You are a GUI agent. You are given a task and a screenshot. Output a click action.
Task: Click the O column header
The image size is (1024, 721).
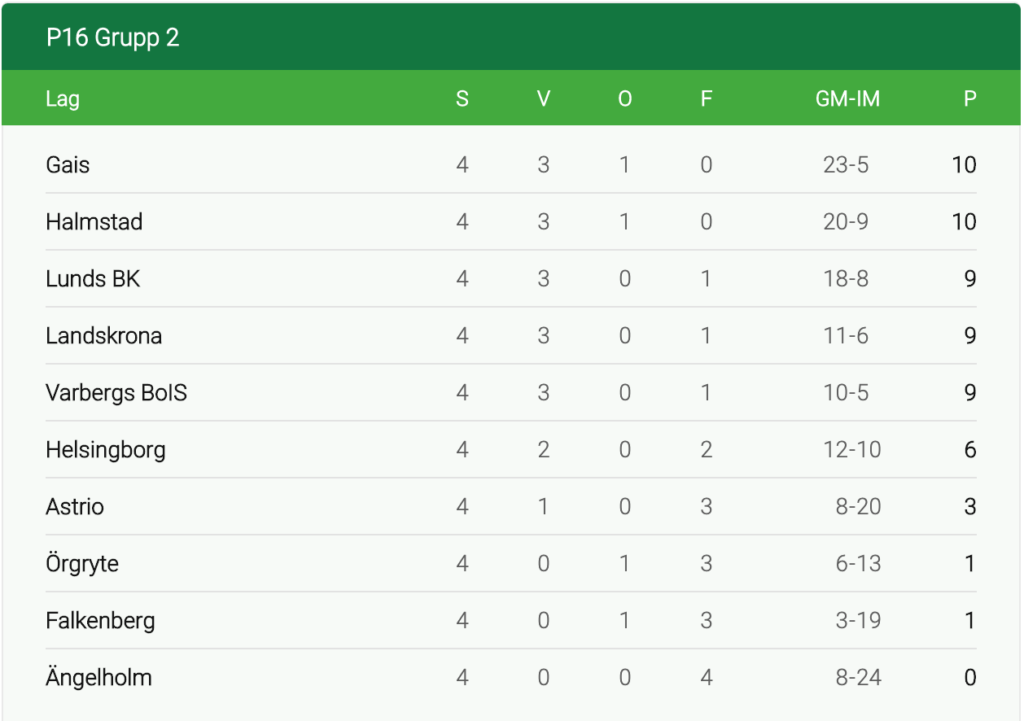pos(625,99)
